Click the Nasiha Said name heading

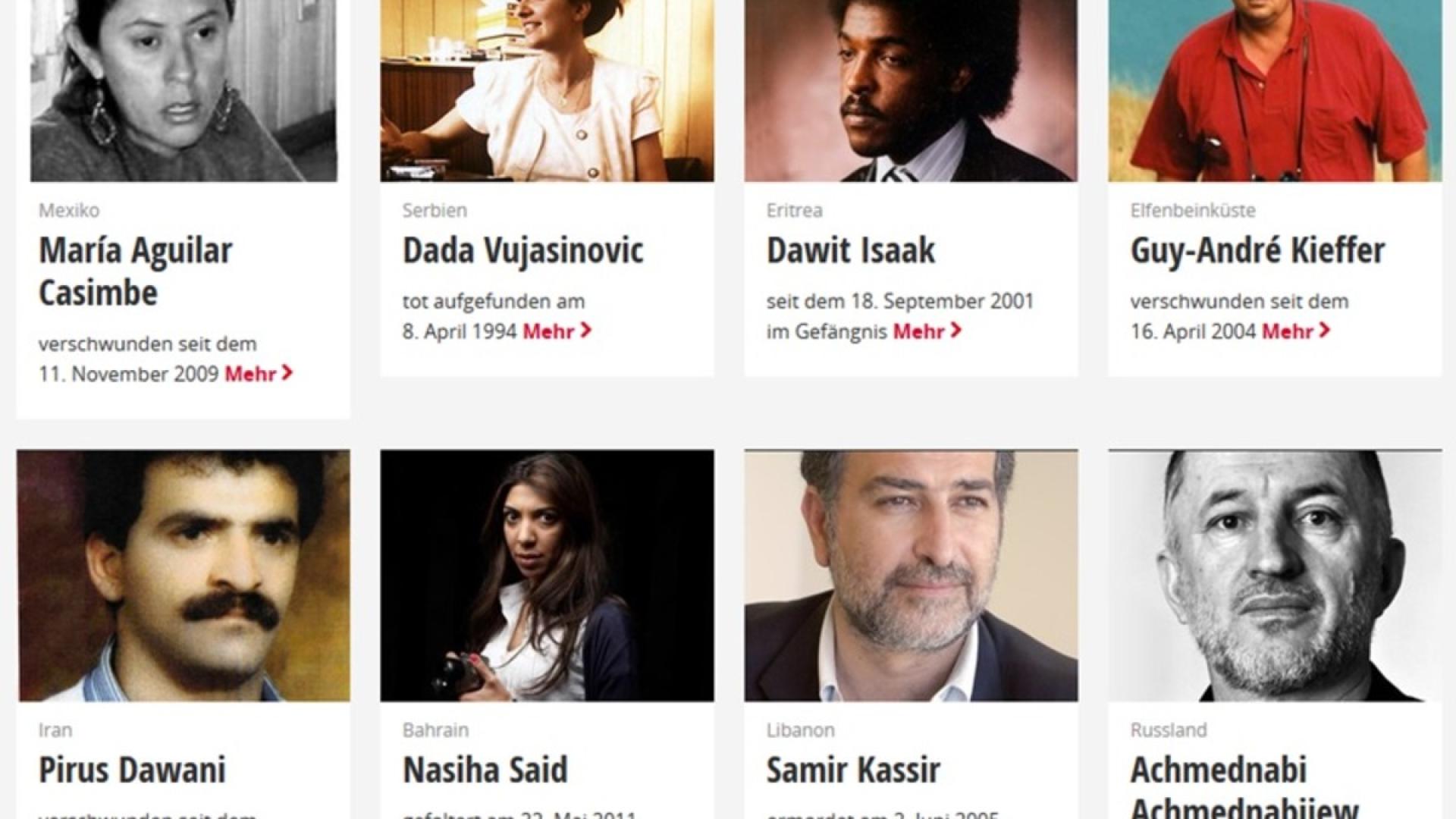[x=485, y=770]
